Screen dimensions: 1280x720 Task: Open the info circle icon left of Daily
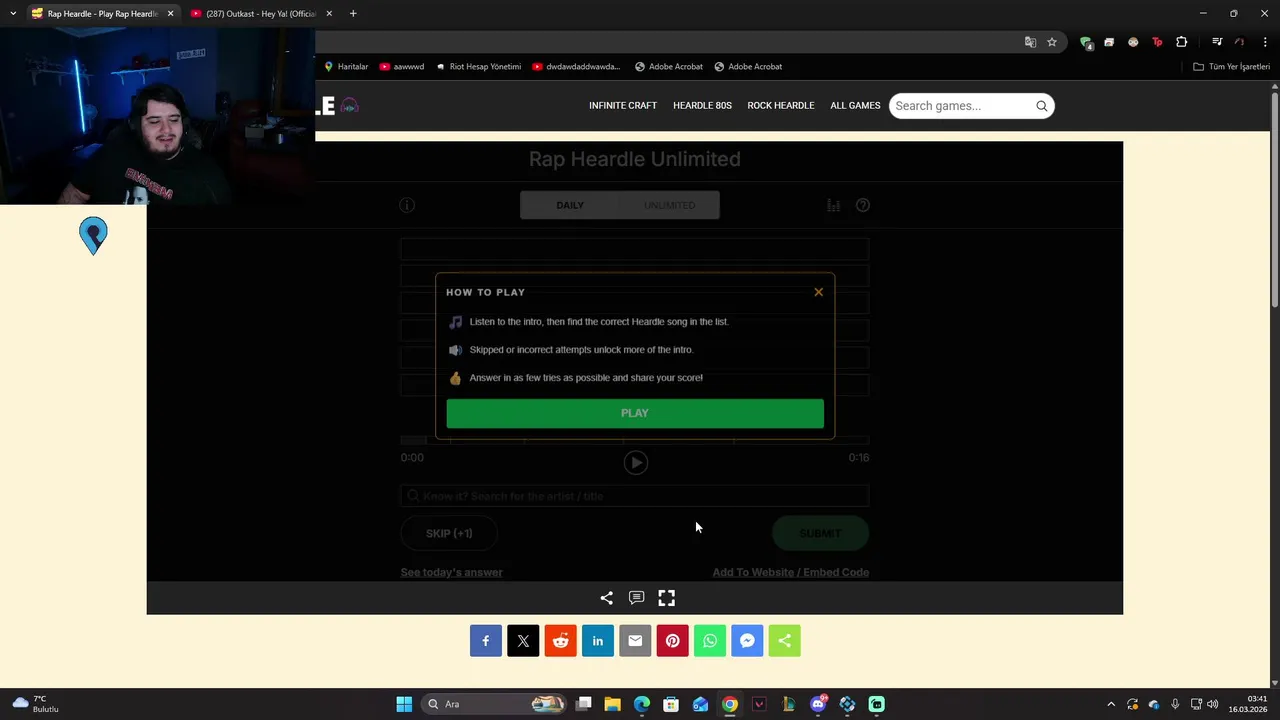point(407,205)
